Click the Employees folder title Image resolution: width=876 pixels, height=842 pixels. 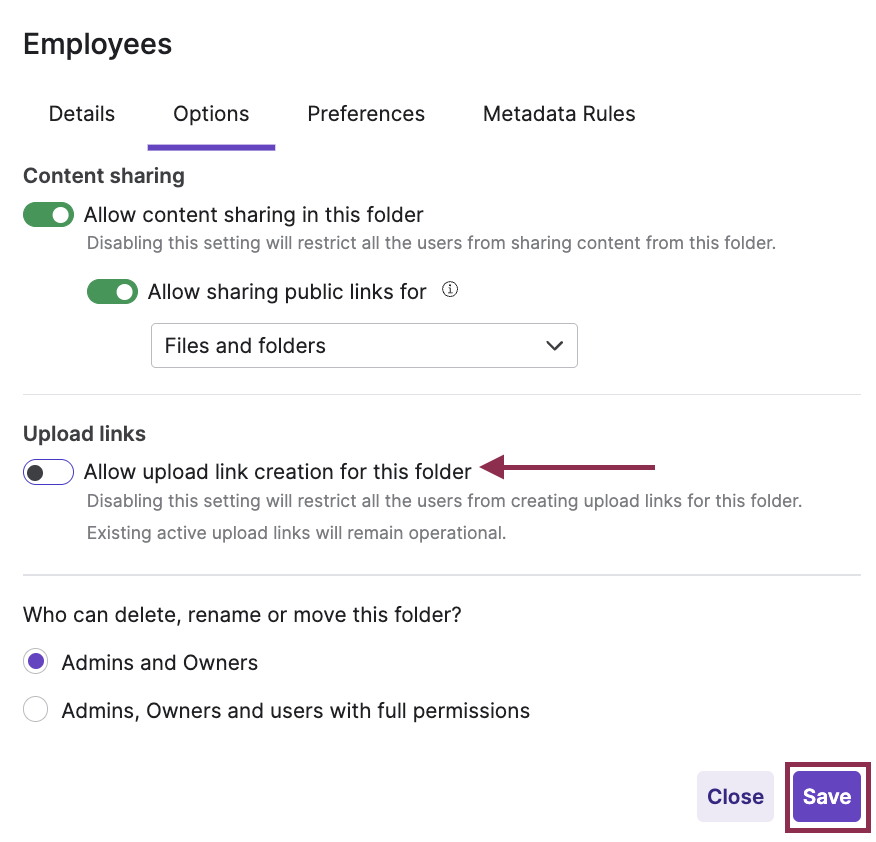[98, 44]
